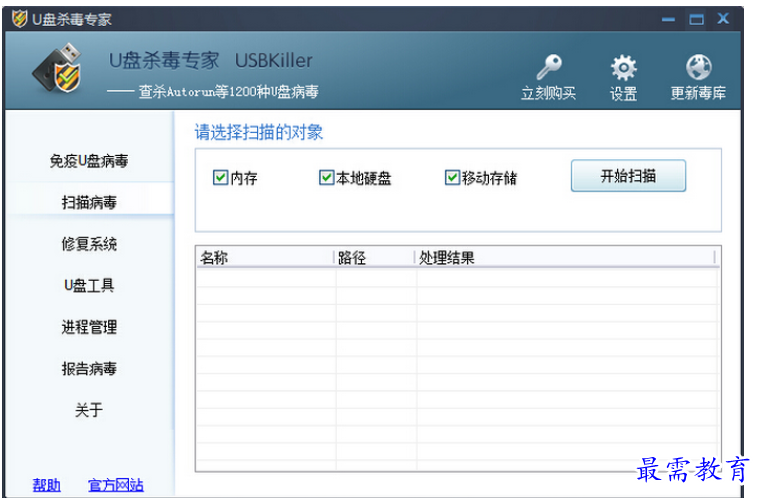
Task: Click the 更新毒库 globe icon
Action: pos(699,67)
